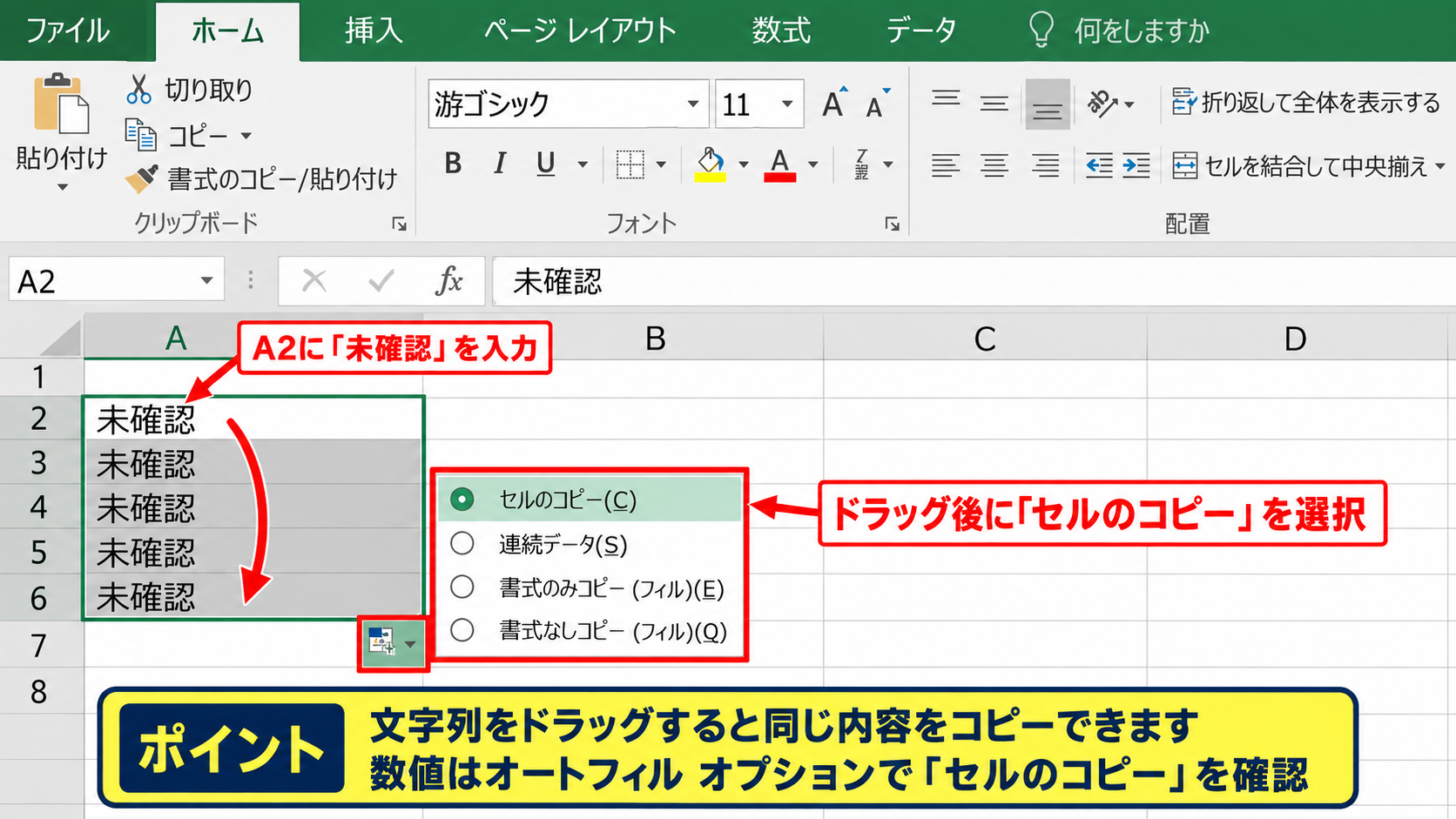This screenshot has height=819, width=1456.
Task: Align text left
Action: [946, 165]
